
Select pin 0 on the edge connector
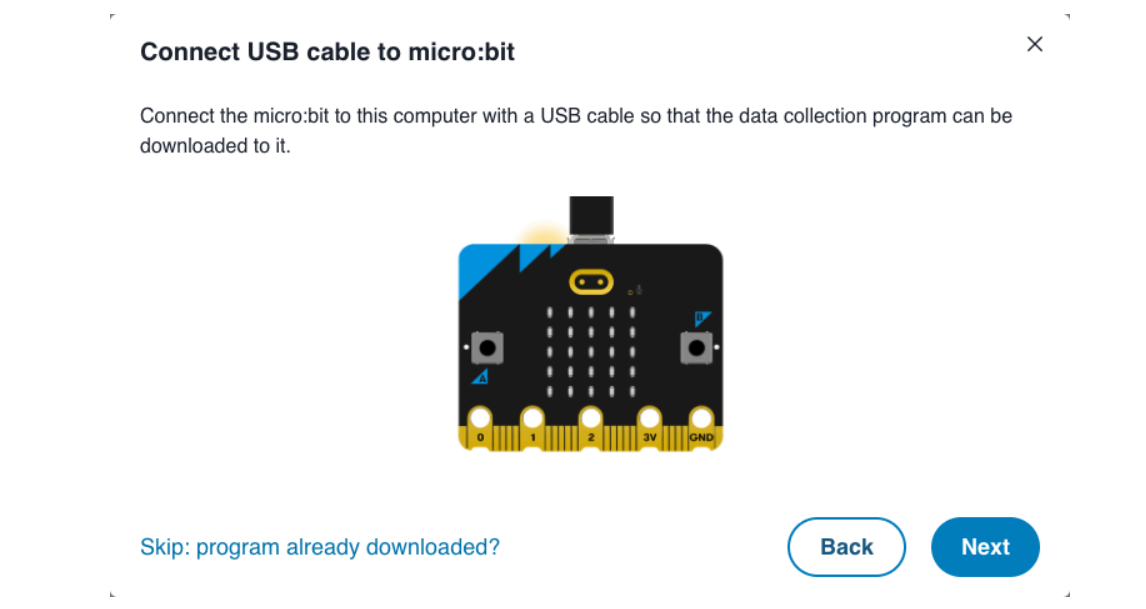pyautogui.click(x=481, y=419)
